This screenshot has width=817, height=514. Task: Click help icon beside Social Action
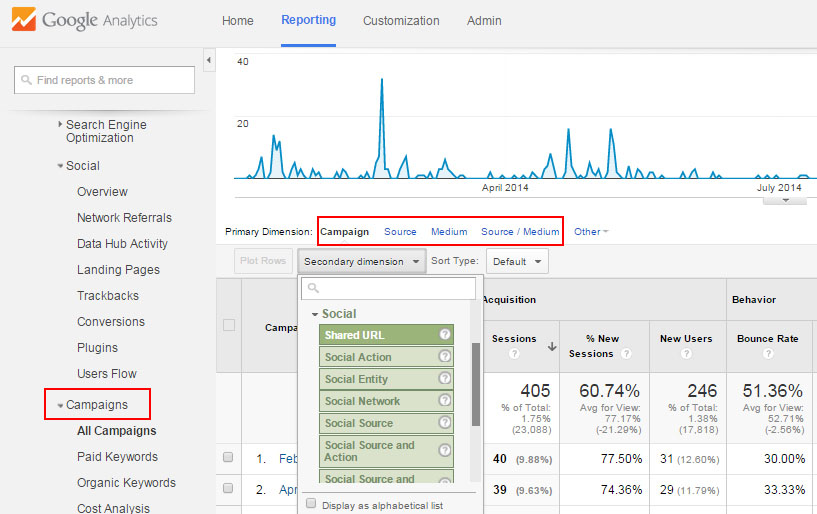click(445, 357)
